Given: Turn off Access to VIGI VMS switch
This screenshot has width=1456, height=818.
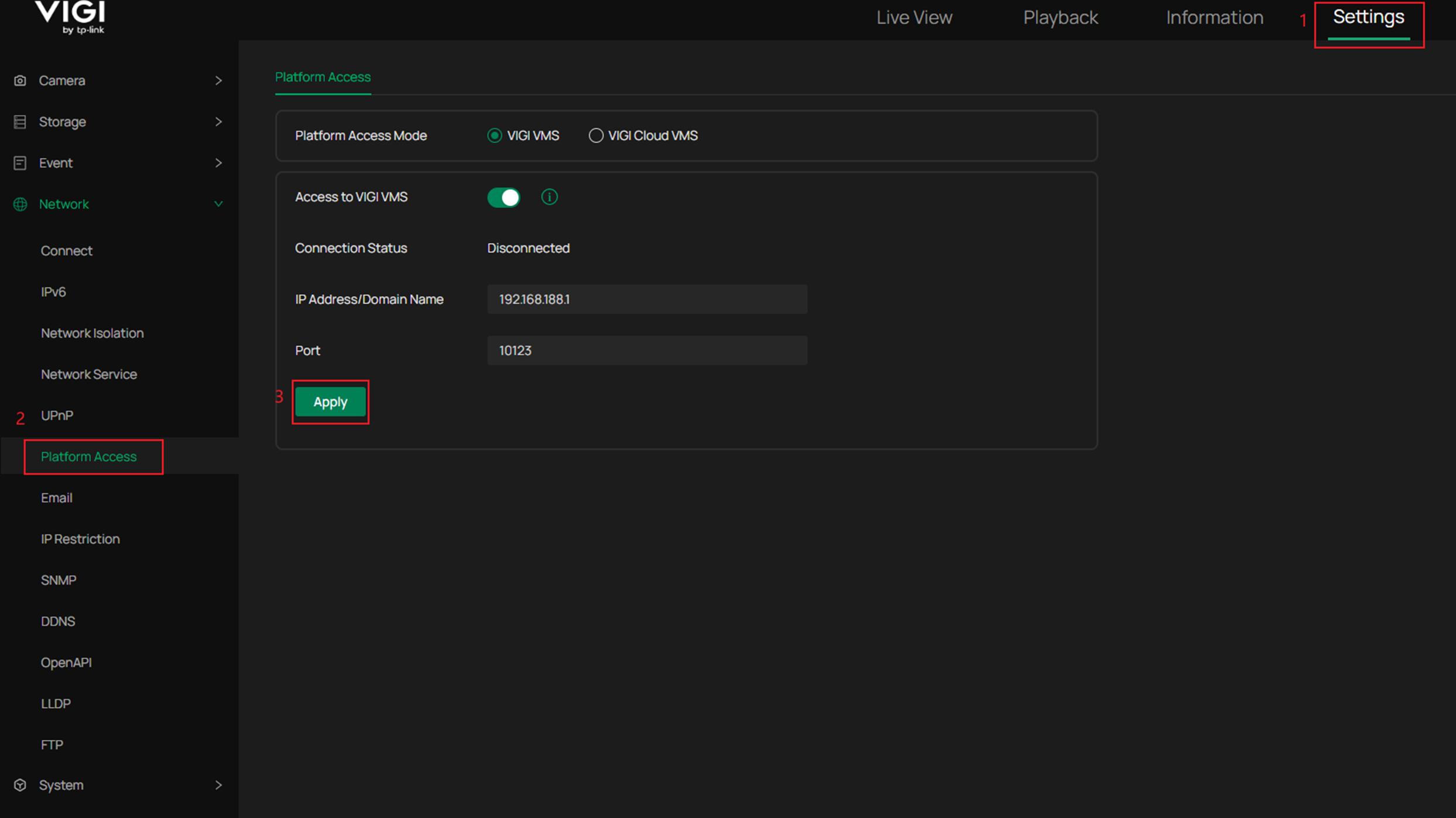Looking at the screenshot, I should 503,197.
